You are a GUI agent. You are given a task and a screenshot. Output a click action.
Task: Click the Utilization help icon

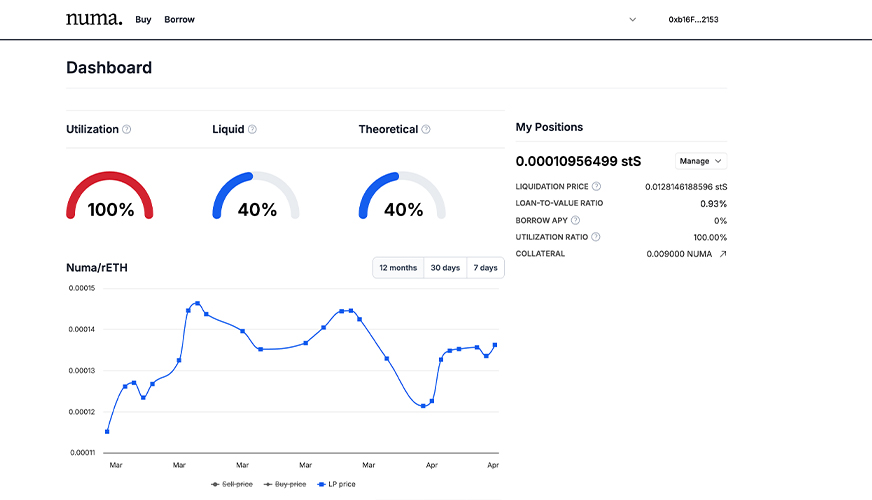tap(127, 129)
